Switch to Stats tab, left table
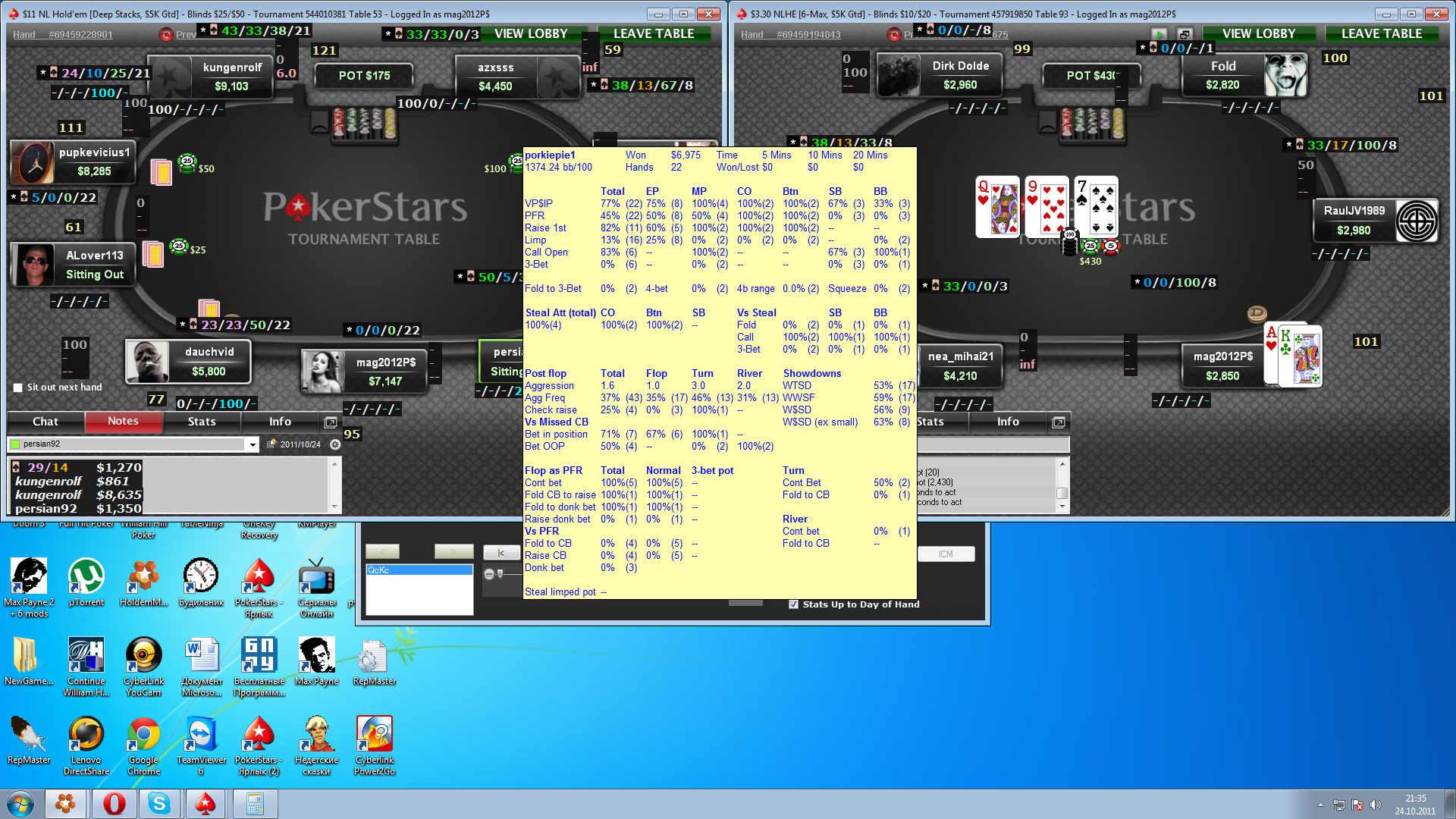1456x819 pixels. click(x=202, y=422)
